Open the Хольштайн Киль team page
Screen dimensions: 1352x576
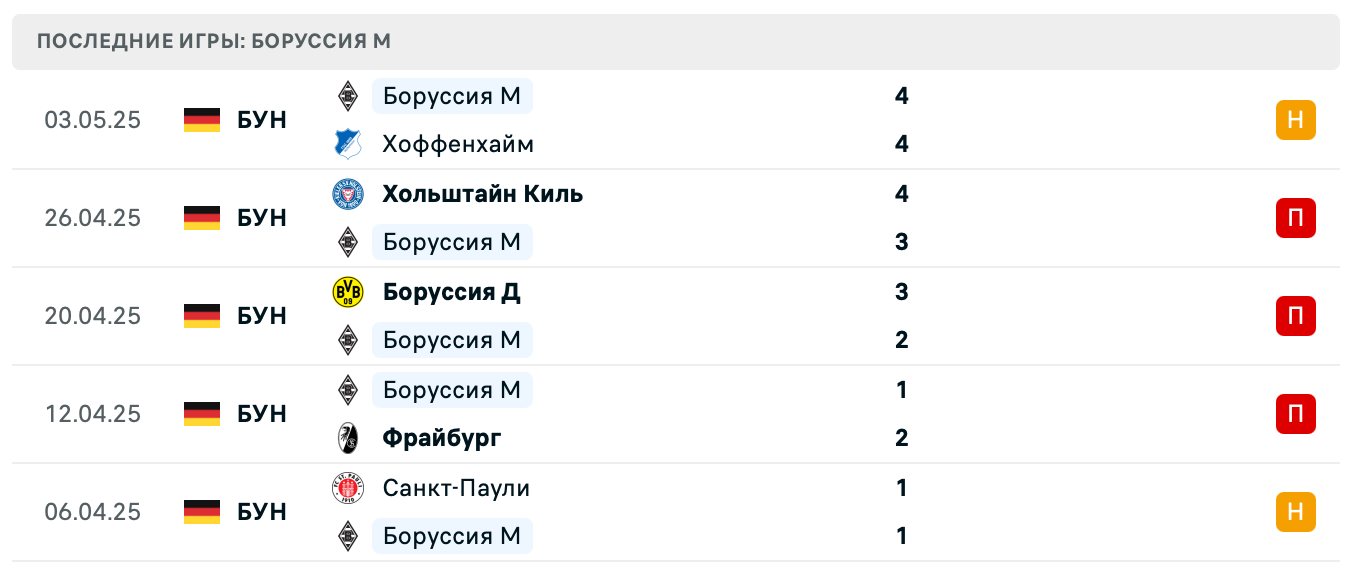(482, 194)
